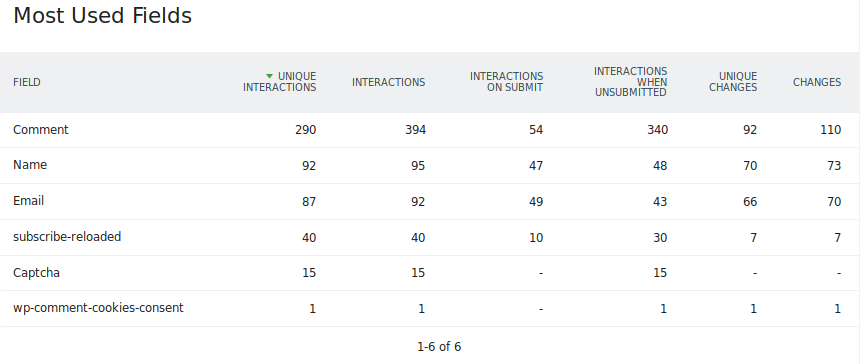Click Interactions When Unsubmitted column header

(x=631, y=82)
